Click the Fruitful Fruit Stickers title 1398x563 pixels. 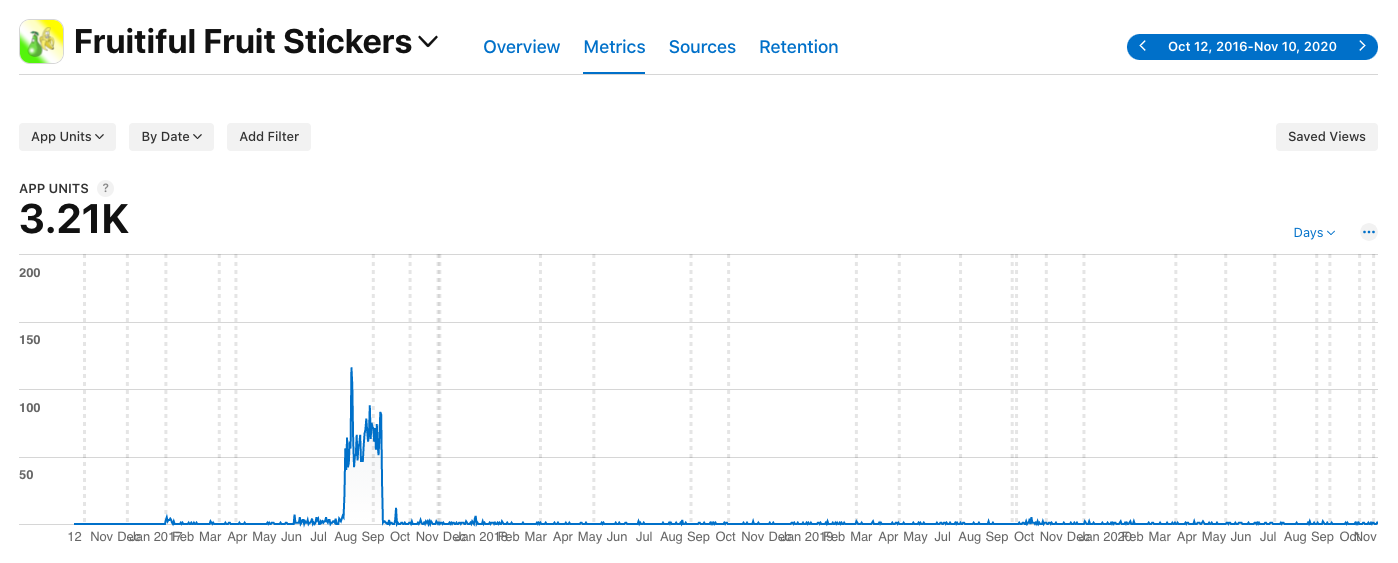(x=243, y=42)
